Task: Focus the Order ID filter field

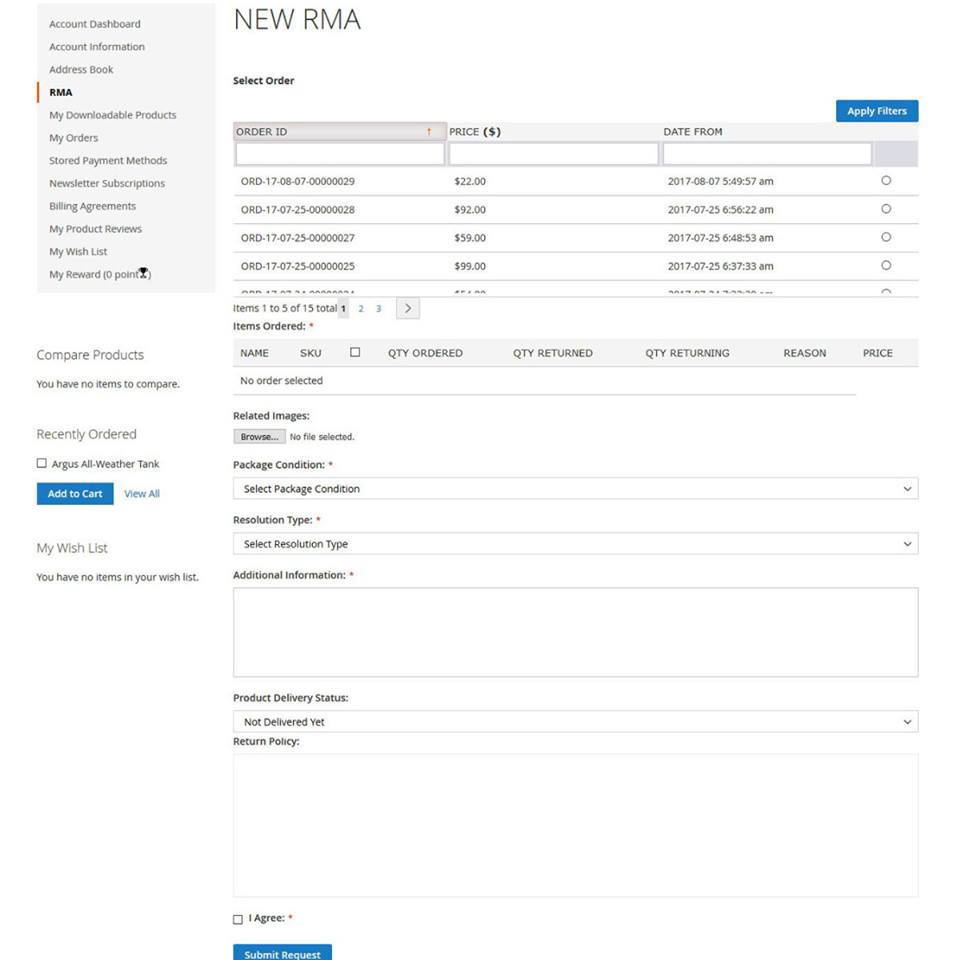Action: 340,155
